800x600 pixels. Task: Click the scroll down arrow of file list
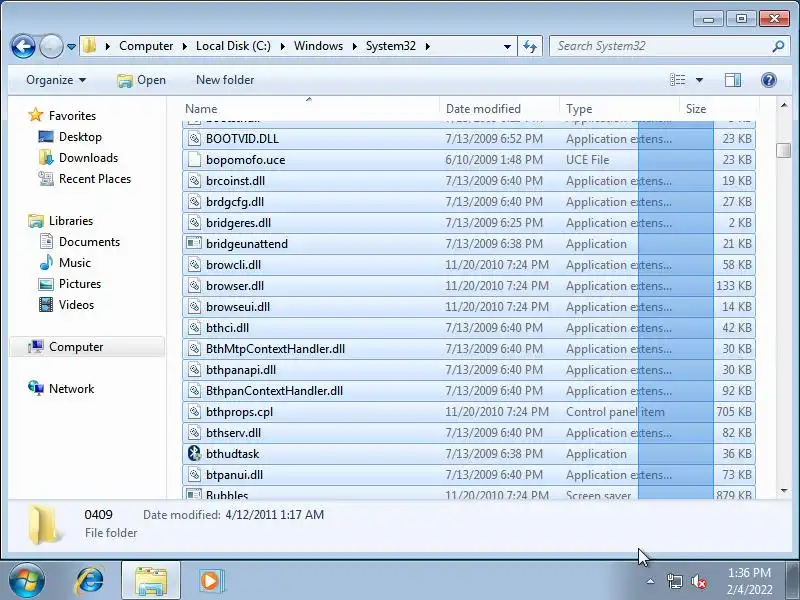pyautogui.click(x=783, y=491)
